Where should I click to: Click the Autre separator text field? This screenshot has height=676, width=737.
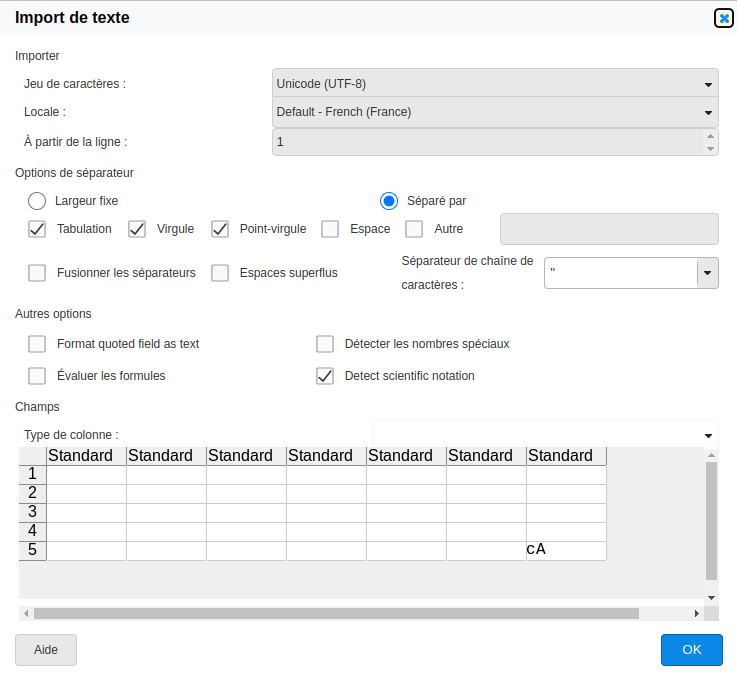(608, 229)
